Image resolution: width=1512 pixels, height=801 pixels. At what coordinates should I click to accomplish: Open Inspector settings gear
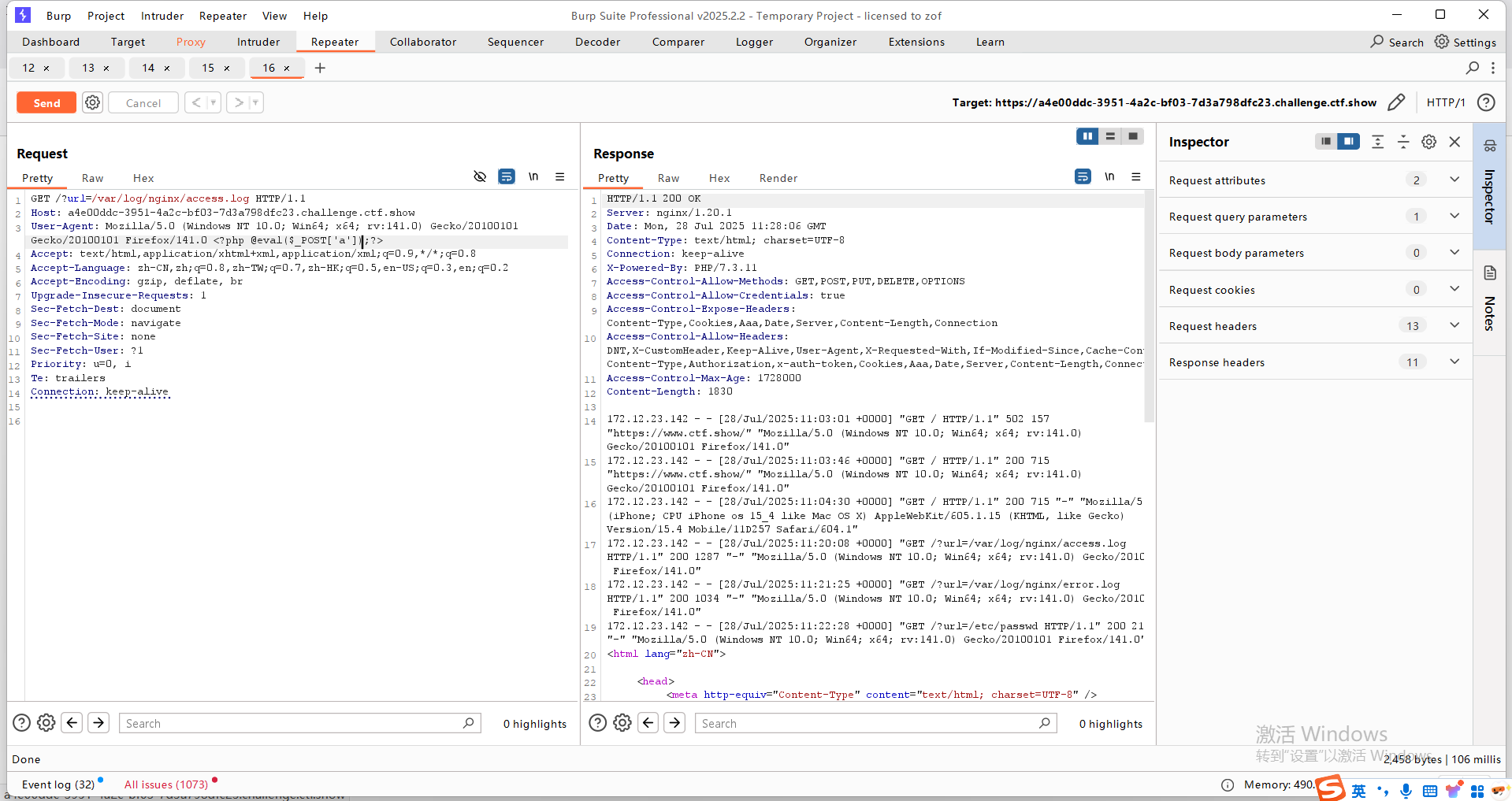(1429, 141)
